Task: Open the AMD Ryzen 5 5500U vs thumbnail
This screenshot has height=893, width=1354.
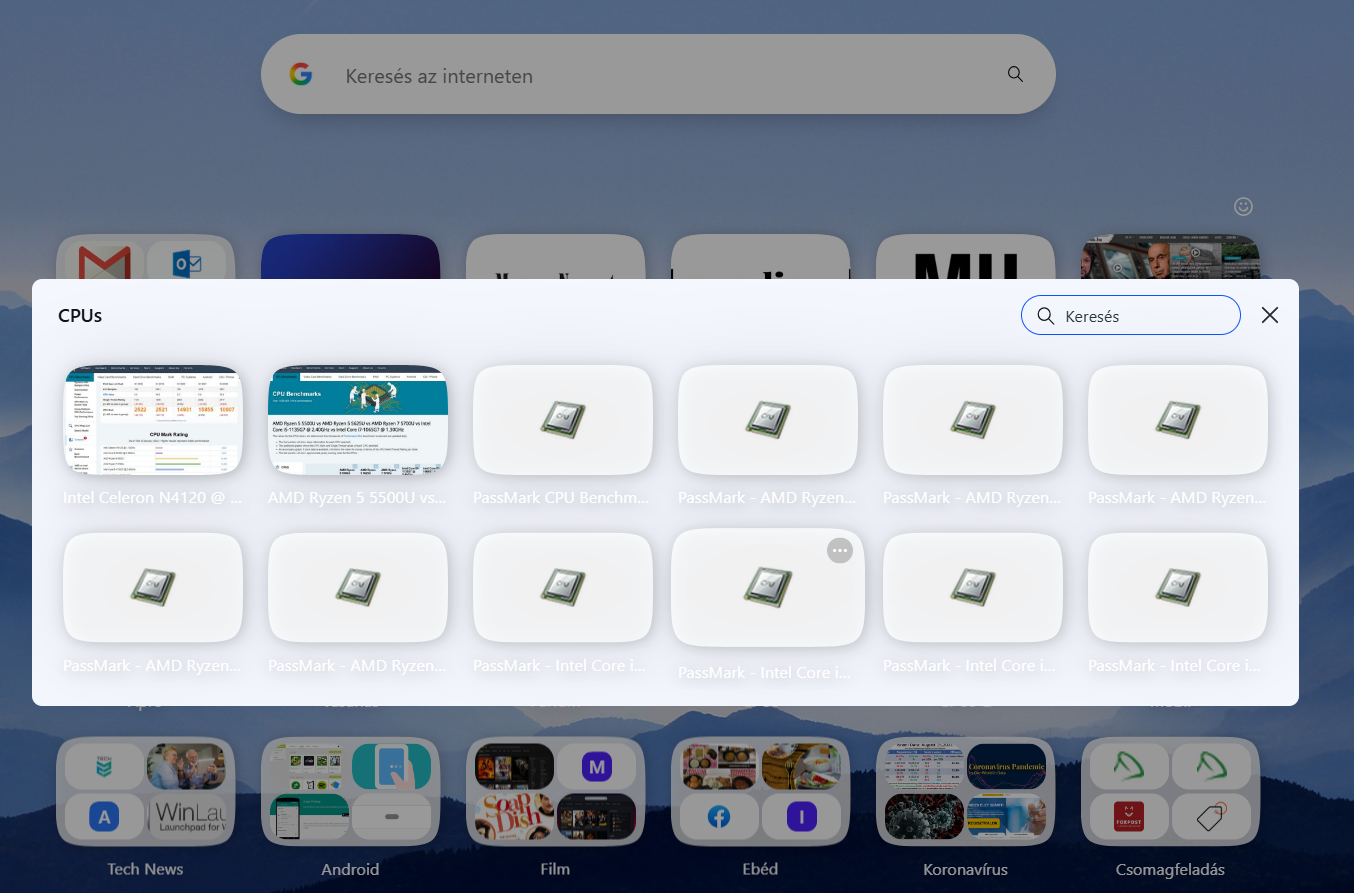Action: coord(358,420)
